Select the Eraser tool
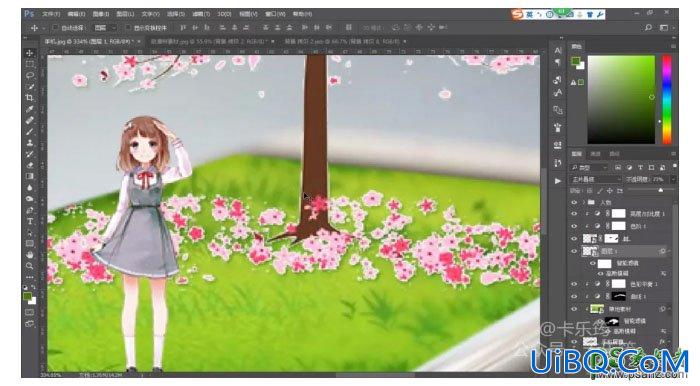This screenshot has width=700, height=386. coord(30,165)
